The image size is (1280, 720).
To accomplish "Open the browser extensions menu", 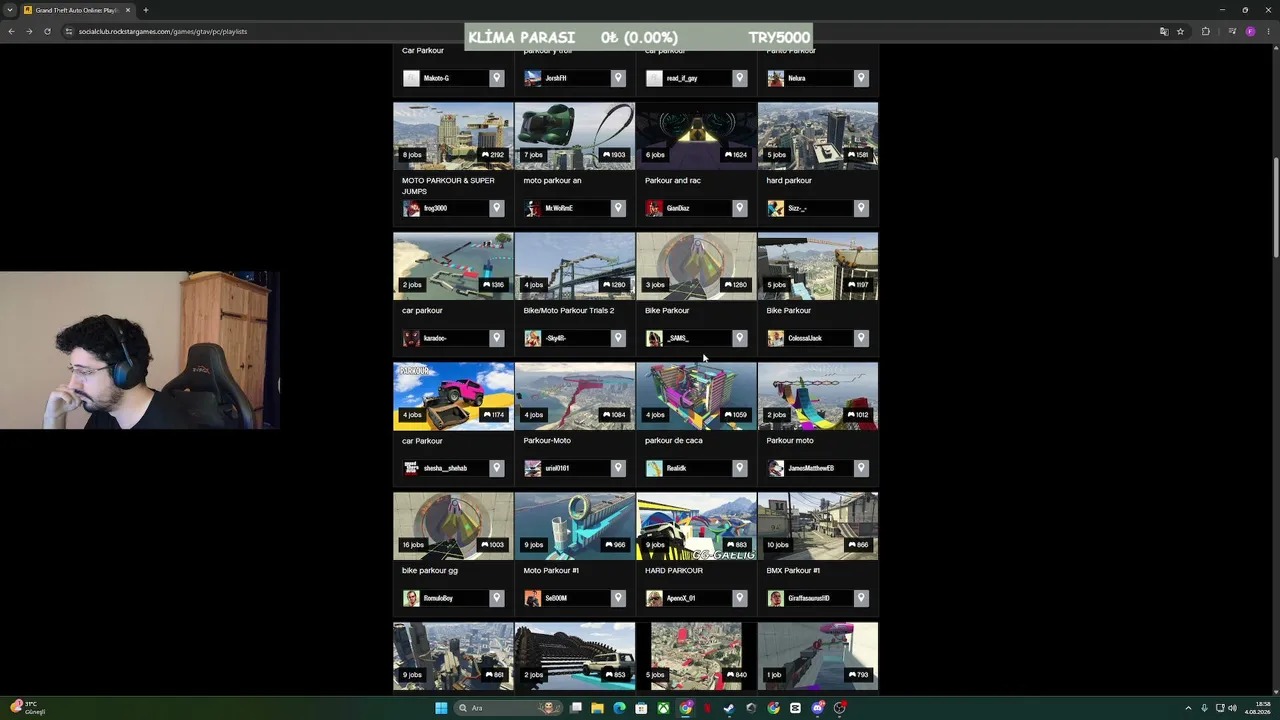I will point(1205,31).
